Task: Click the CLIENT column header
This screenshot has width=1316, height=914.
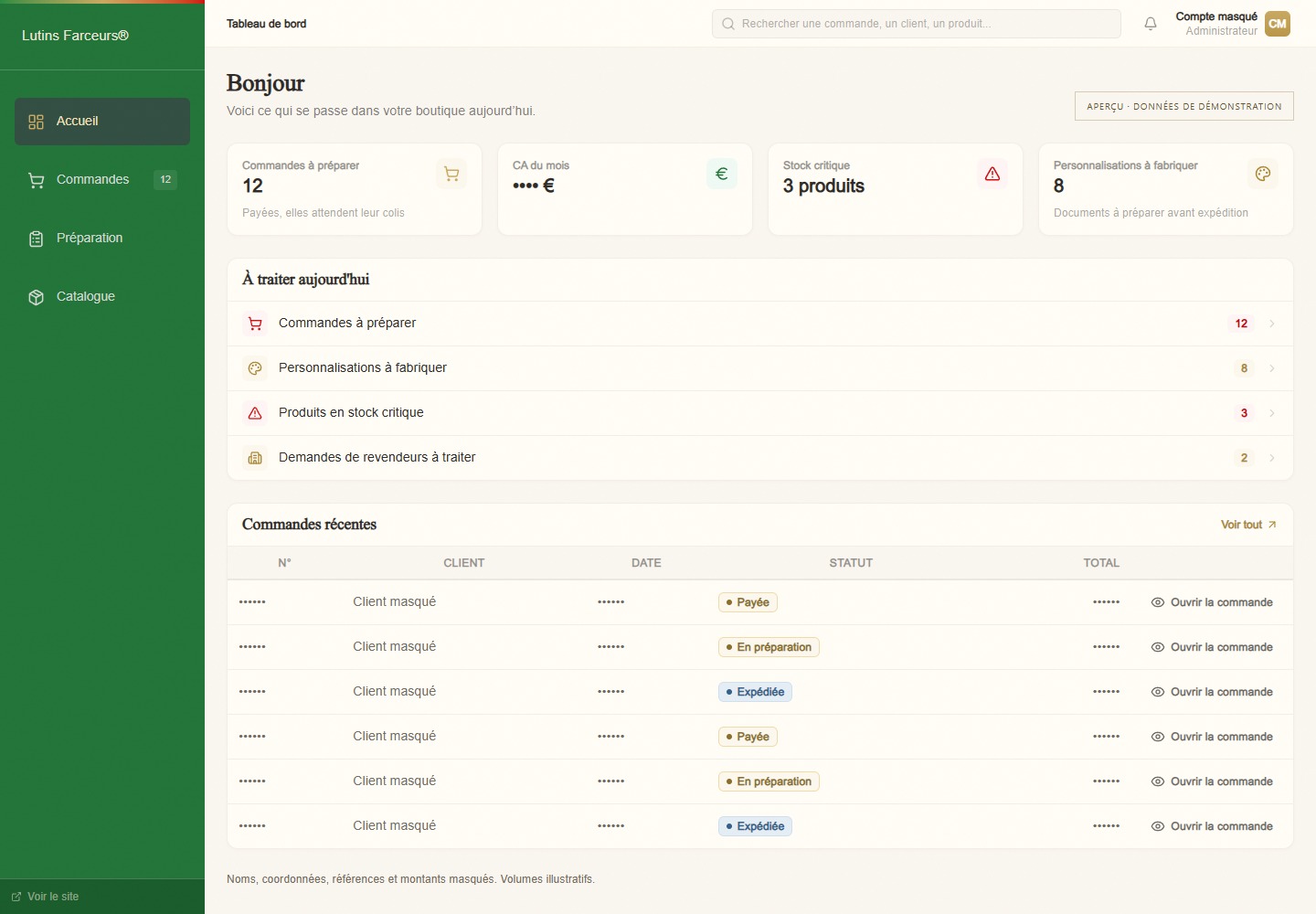Action: coord(464,563)
